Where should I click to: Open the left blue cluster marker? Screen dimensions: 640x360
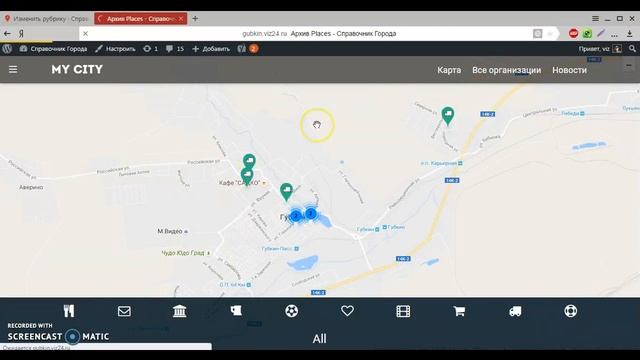click(x=296, y=216)
